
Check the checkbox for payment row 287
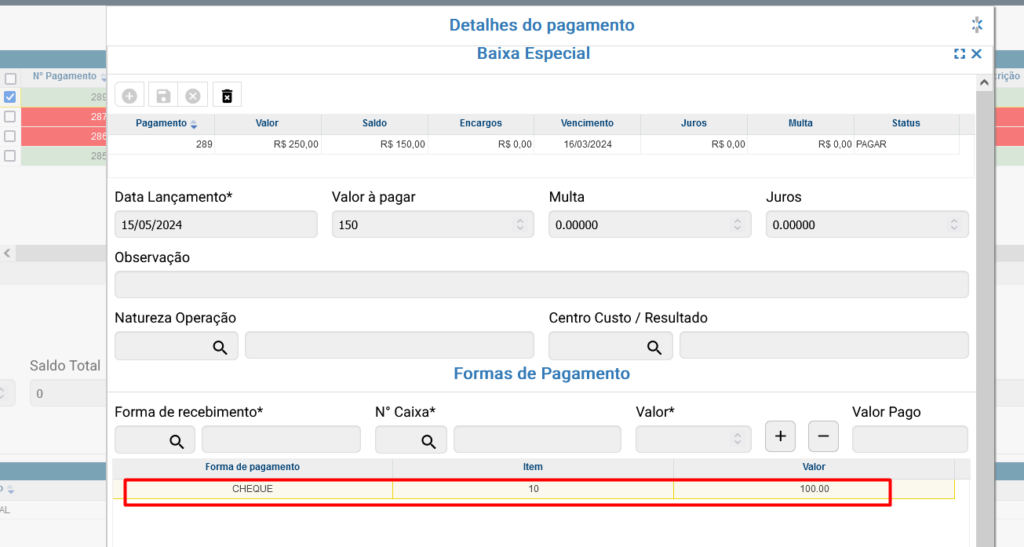click(10, 117)
